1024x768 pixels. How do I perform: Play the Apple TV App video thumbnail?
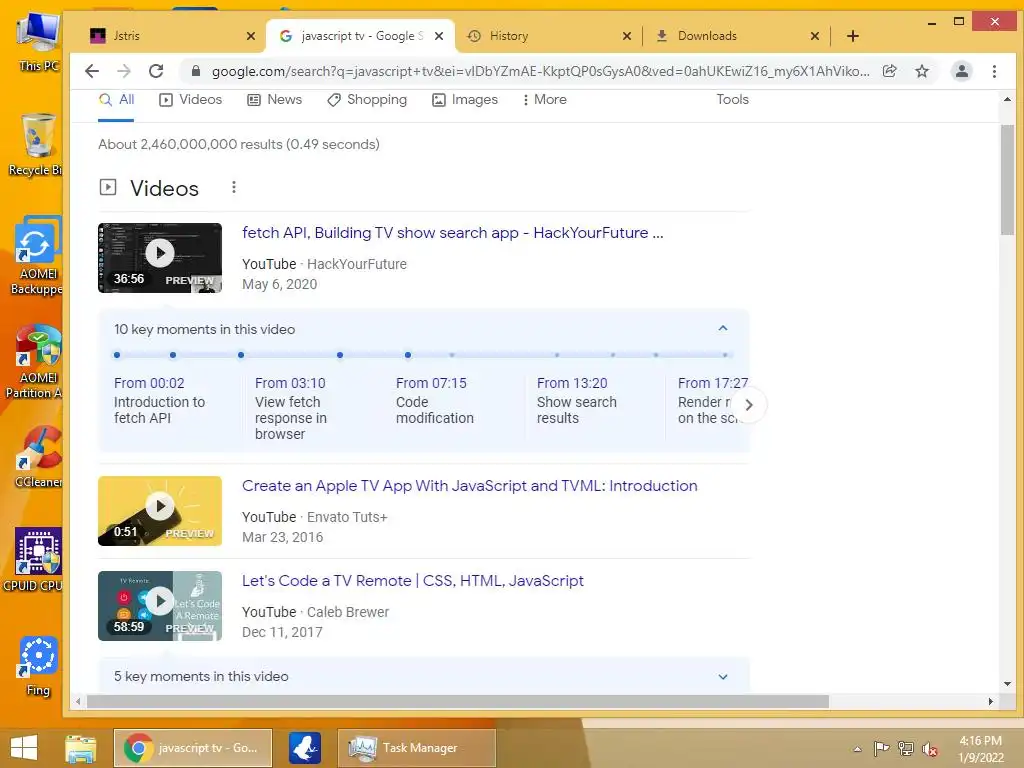point(160,511)
